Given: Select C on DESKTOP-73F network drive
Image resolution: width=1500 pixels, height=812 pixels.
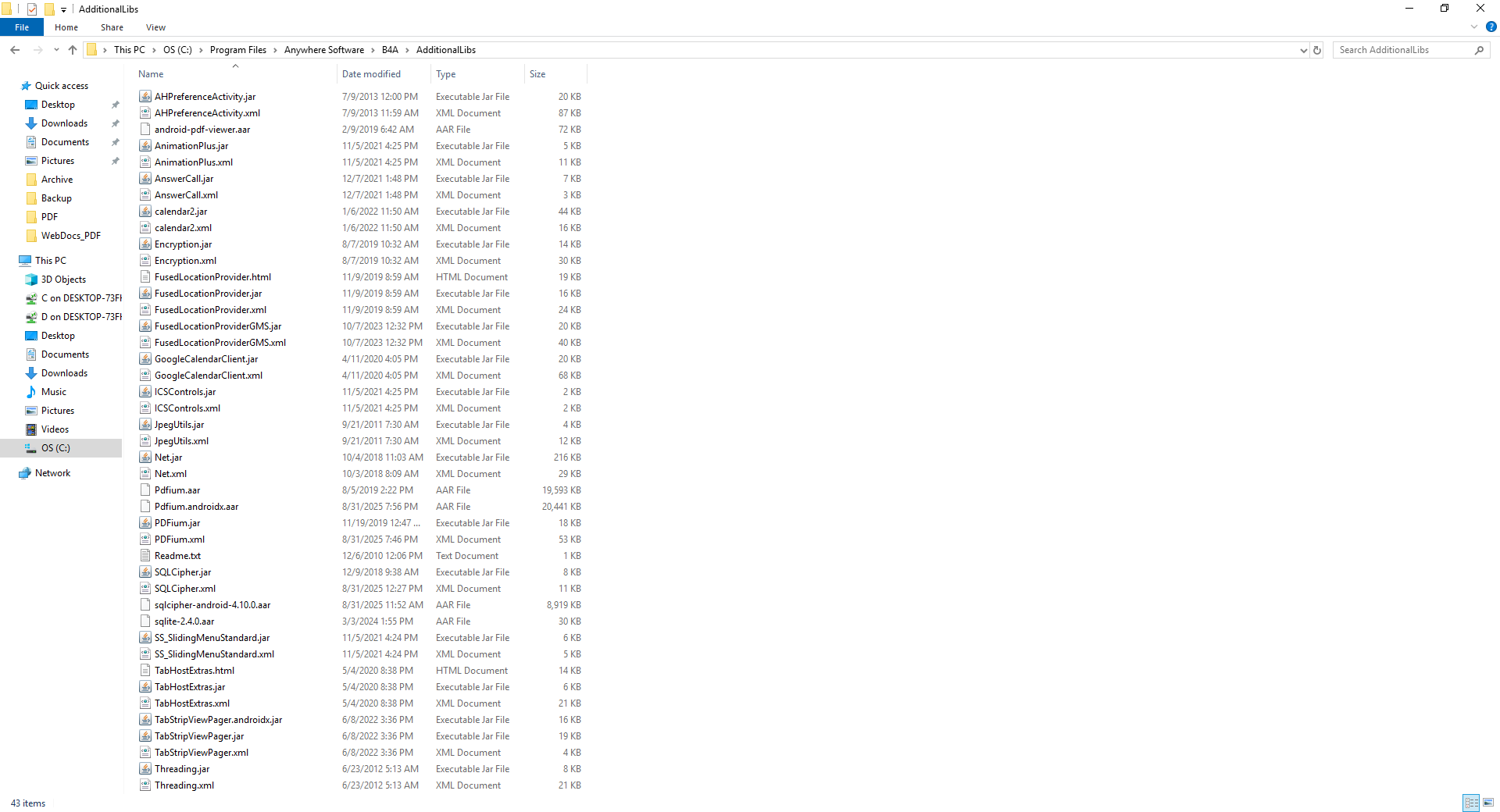Looking at the screenshot, I should [x=81, y=298].
